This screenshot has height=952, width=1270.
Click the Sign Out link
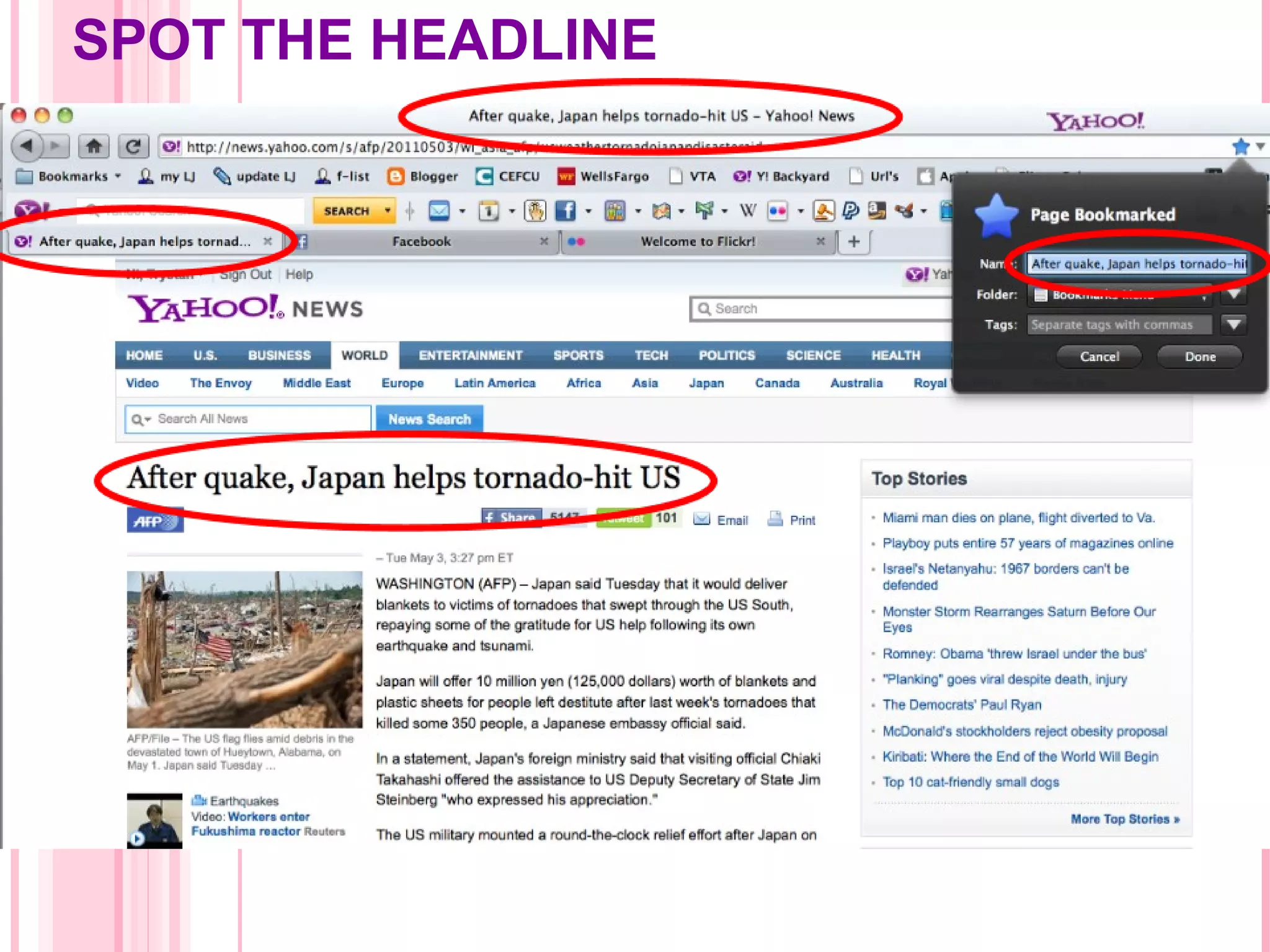coord(245,275)
